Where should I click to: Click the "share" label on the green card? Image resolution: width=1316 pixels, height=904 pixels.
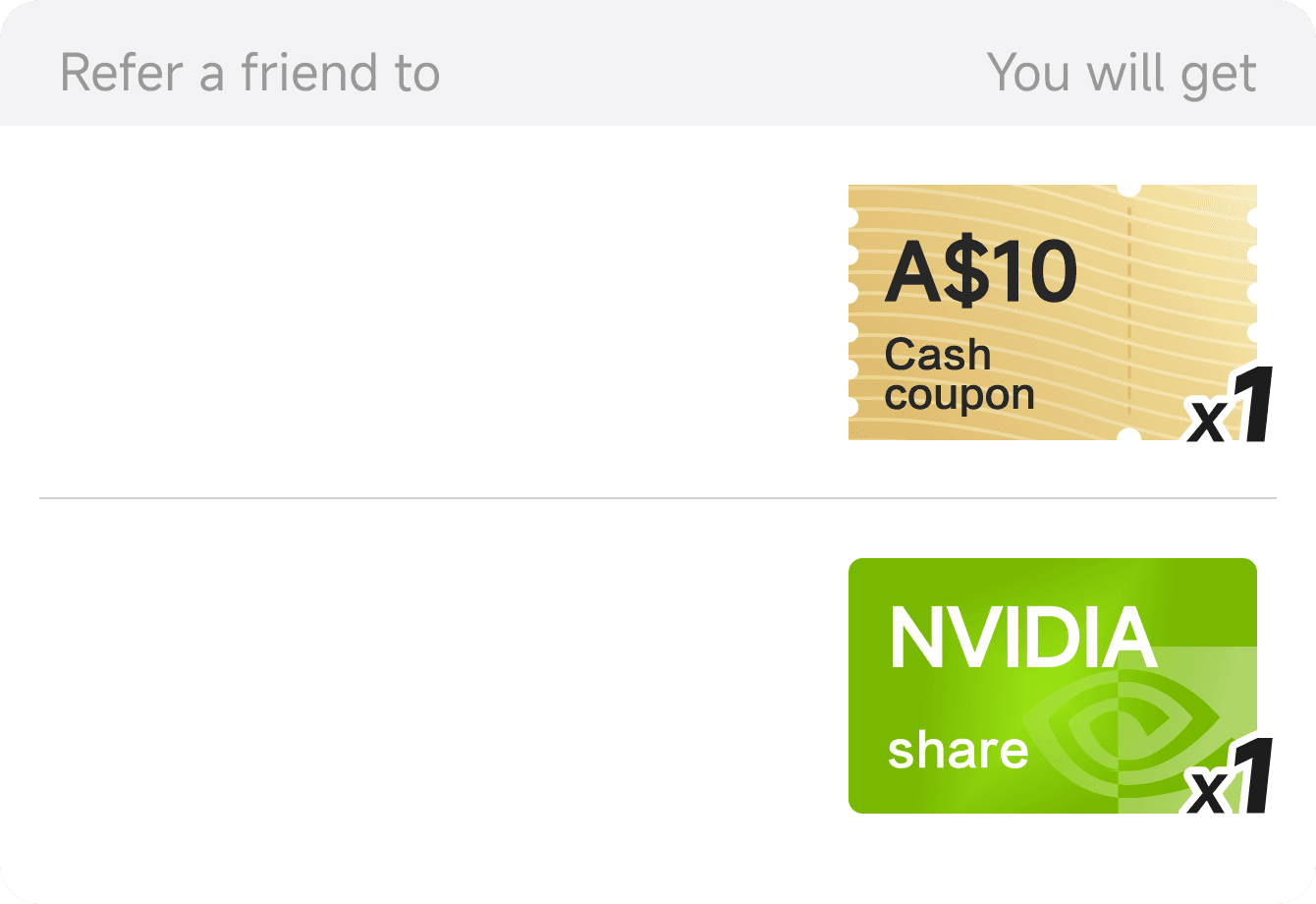958,751
